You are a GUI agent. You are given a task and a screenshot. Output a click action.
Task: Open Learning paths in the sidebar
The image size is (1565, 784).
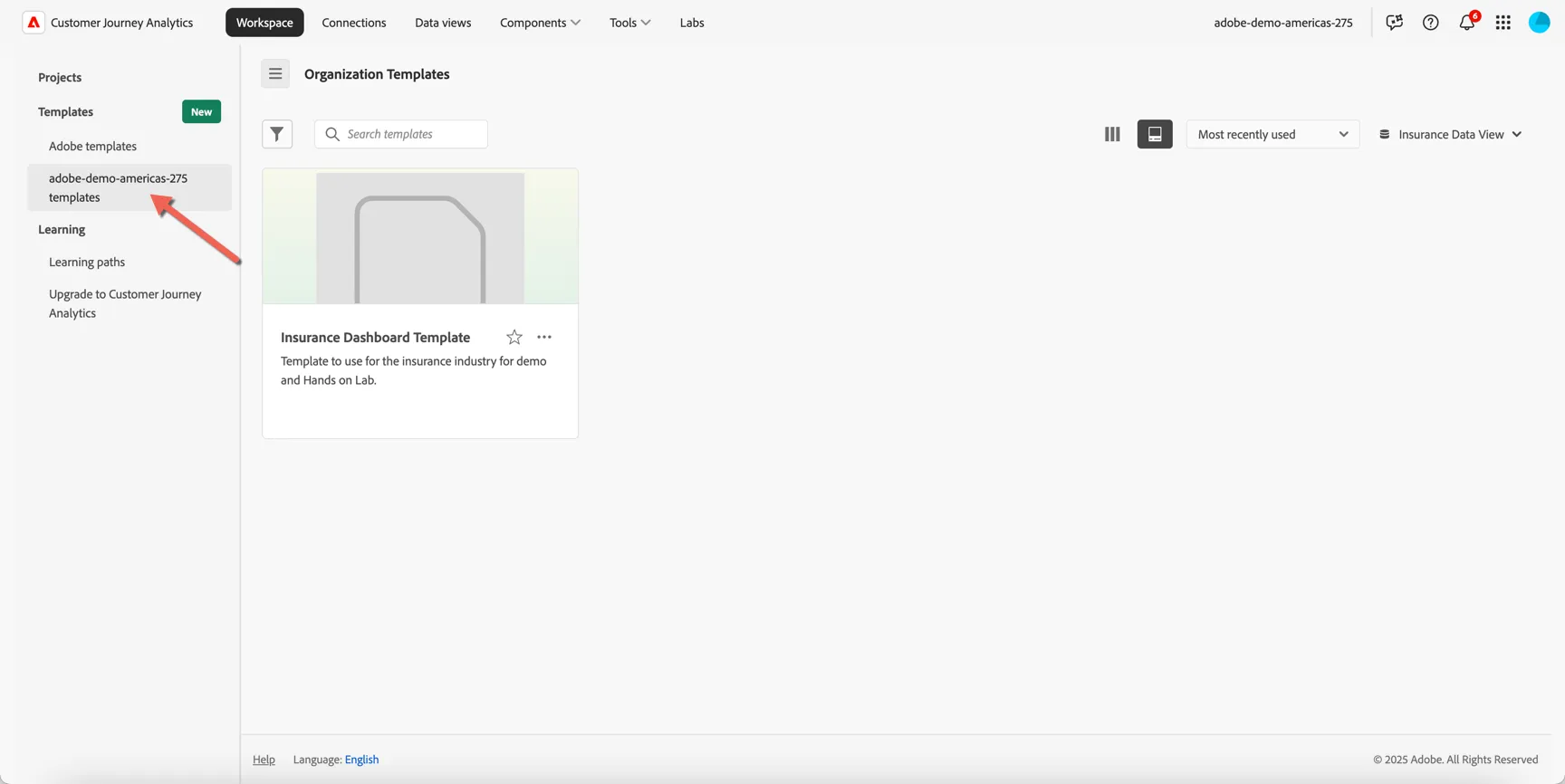(87, 263)
